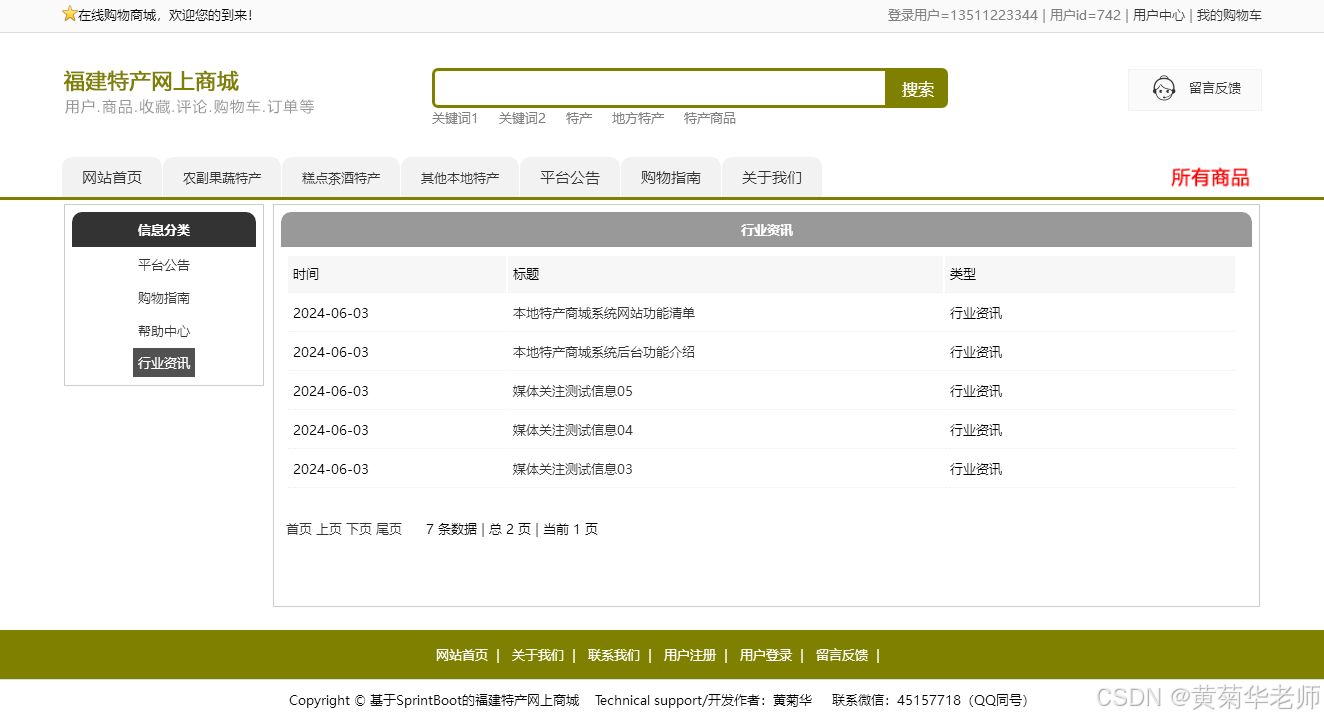Viewport: 1324px width, 719px height.
Task: Go to the 网站首页 nav tab
Action: (x=112, y=177)
